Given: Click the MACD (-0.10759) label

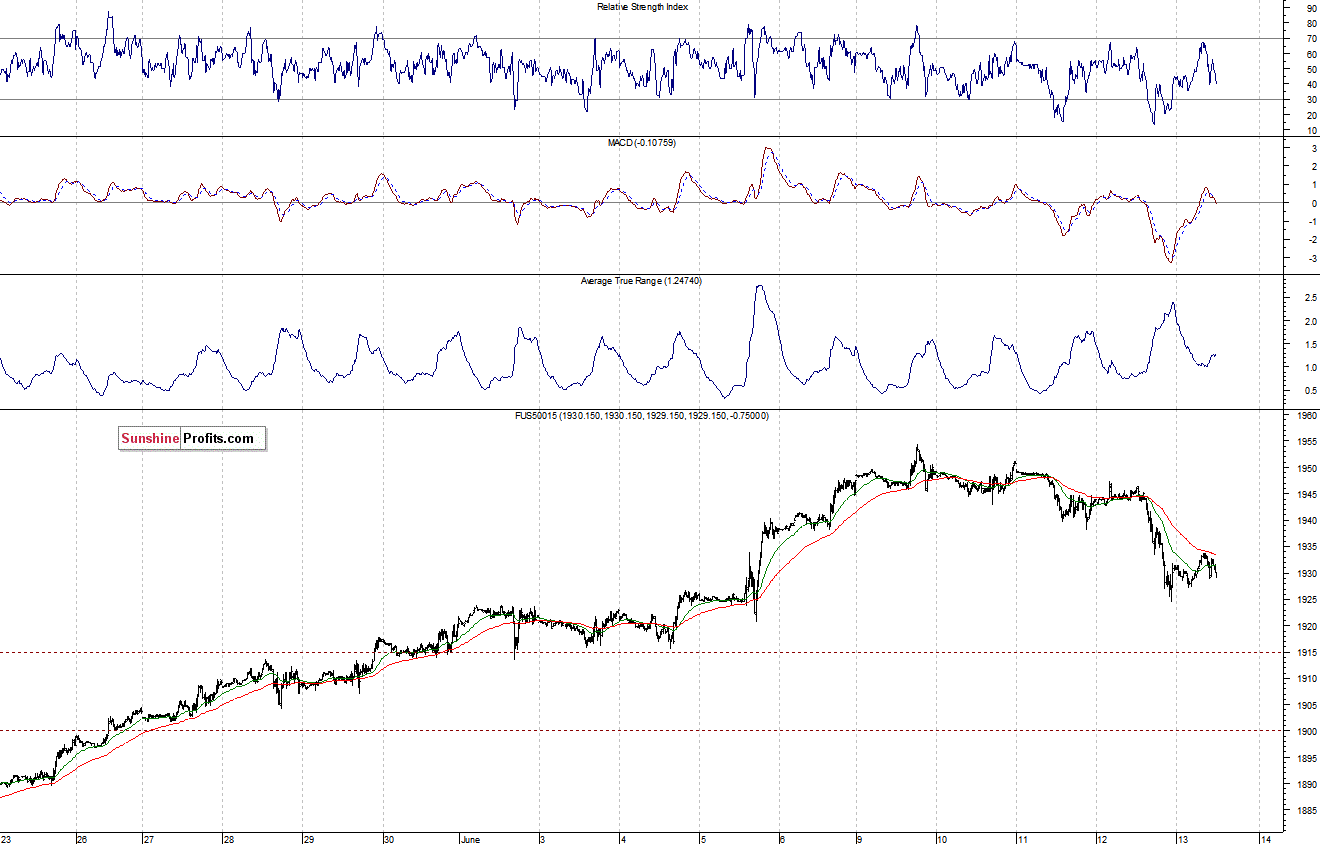Looking at the screenshot, I should [x=642, y=144].
